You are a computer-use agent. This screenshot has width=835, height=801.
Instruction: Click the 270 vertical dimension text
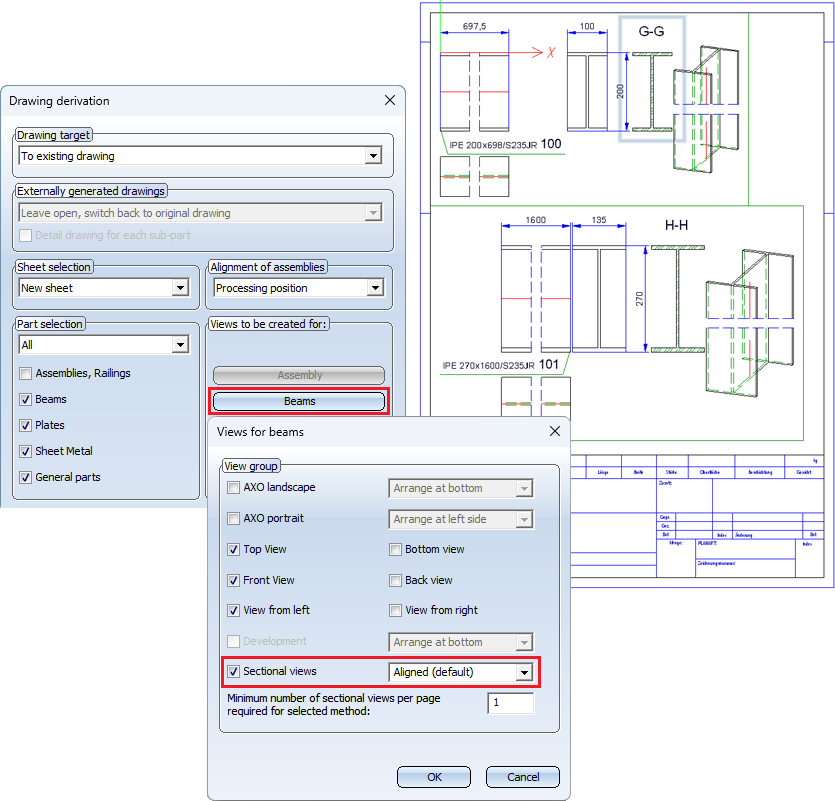639,299
